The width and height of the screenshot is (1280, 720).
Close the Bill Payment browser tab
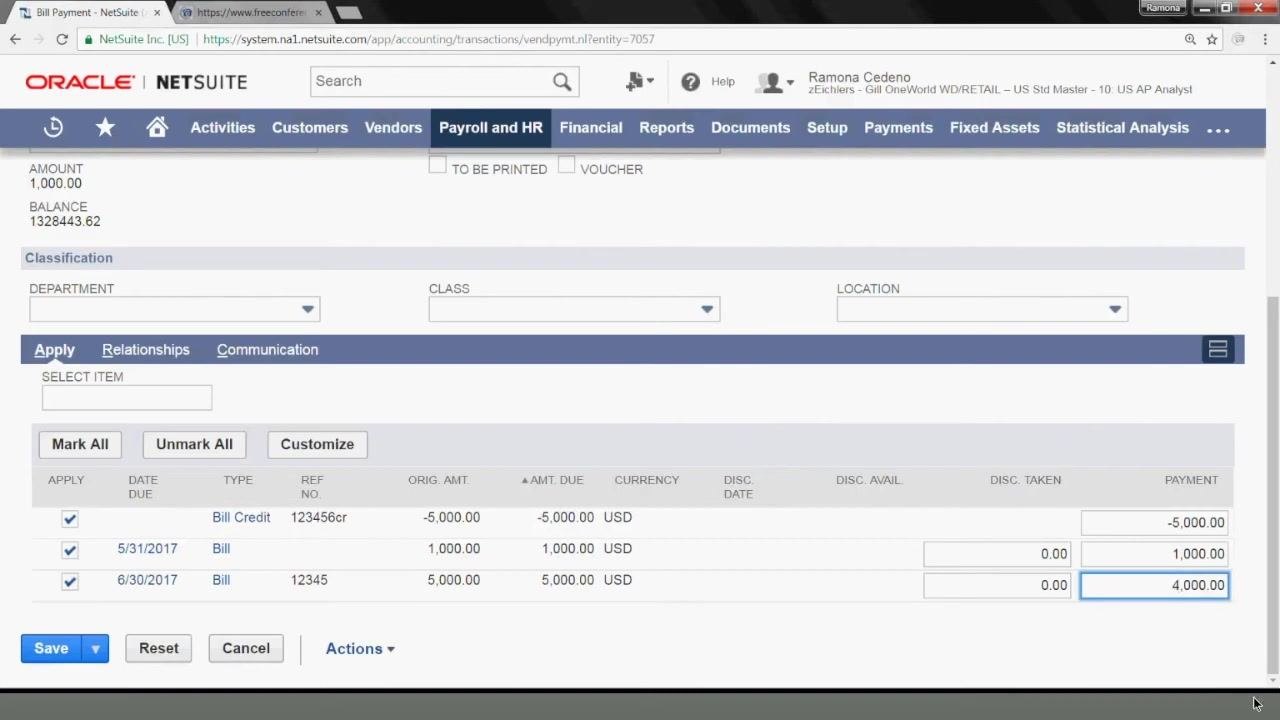pyautogui.click(x=157, y=13)
